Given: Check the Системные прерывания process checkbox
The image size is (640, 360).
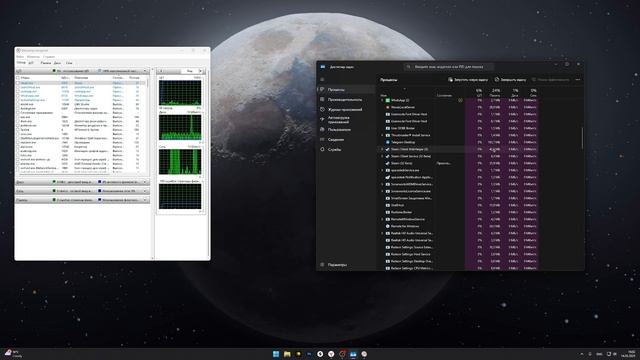Looking at the screenshot, I should (x=18, y=113).
